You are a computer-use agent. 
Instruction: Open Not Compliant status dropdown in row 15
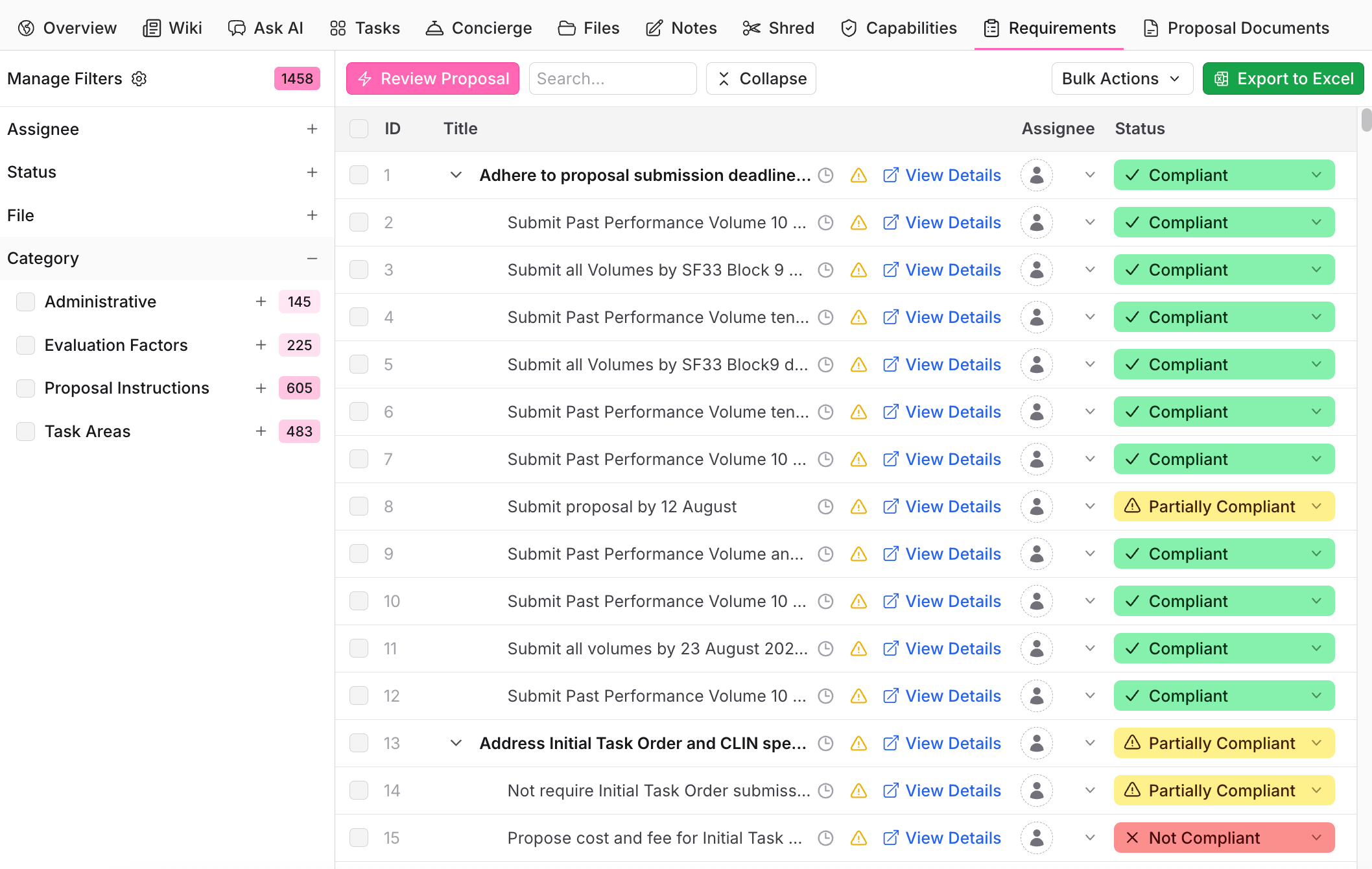point(1224,838)
